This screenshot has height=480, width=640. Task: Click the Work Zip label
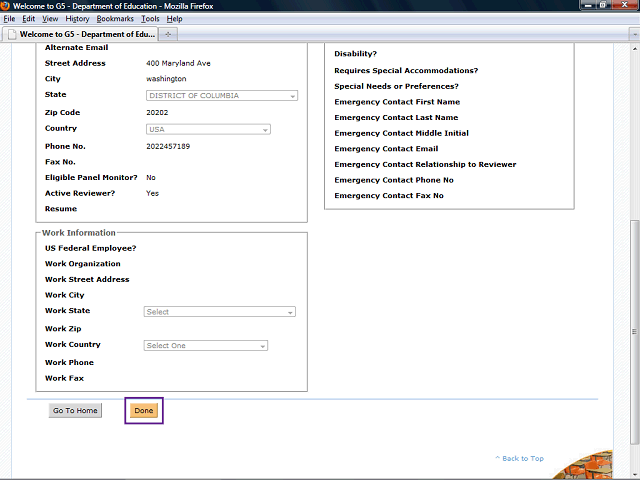click(63, 329)
